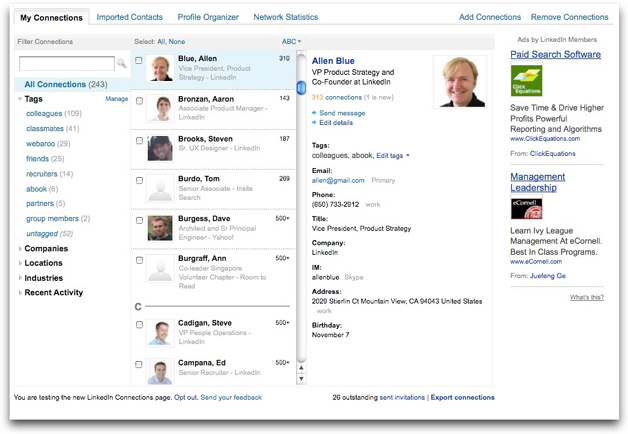Screen dimensions: 628x434
Task: Click Manage tags link
Action: click(117, 99)
